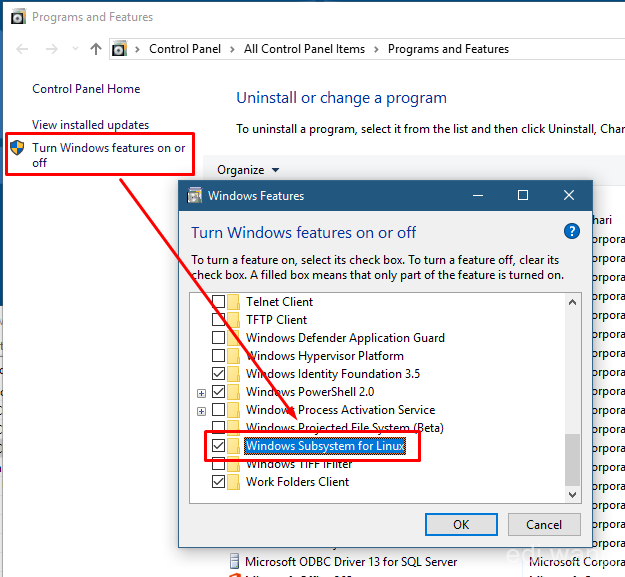Dismiss dialog with the Cancel button
625x577 pixels.
(544, 524)
